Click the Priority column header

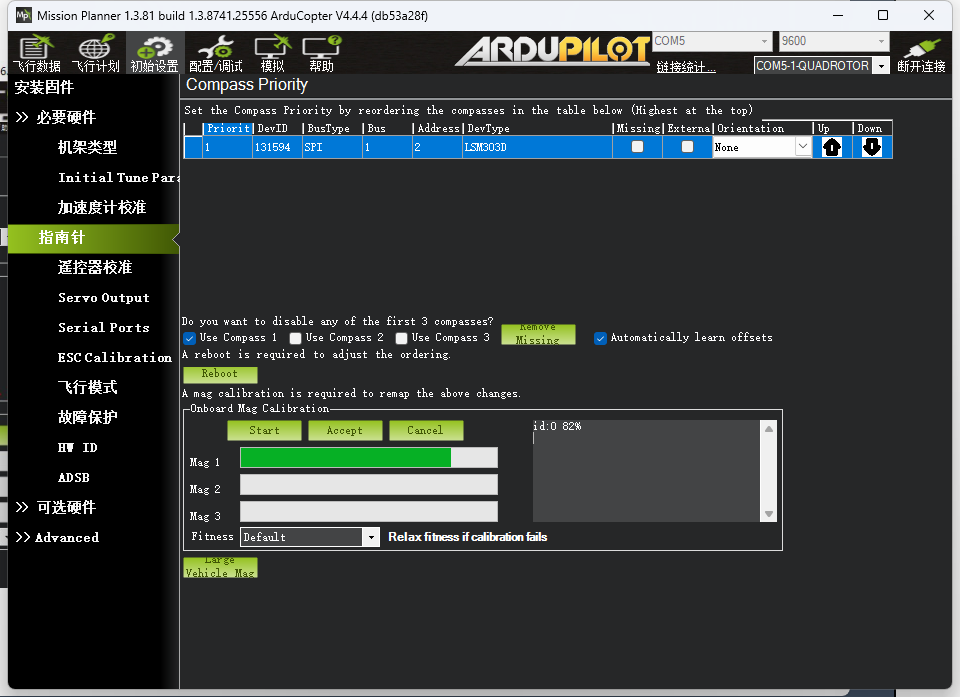click(x=228, y=128)
